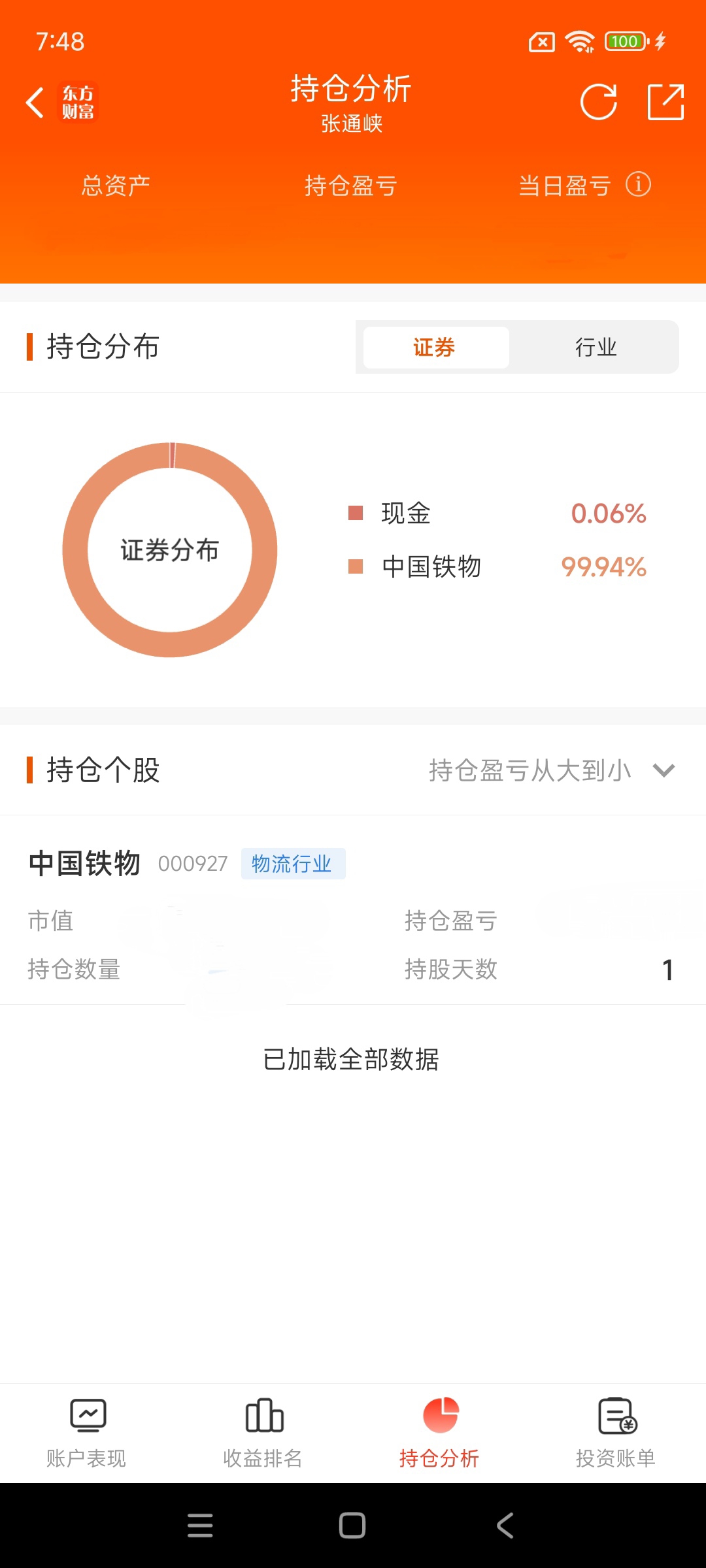Open Android recent apps menu

point(200,1526)
